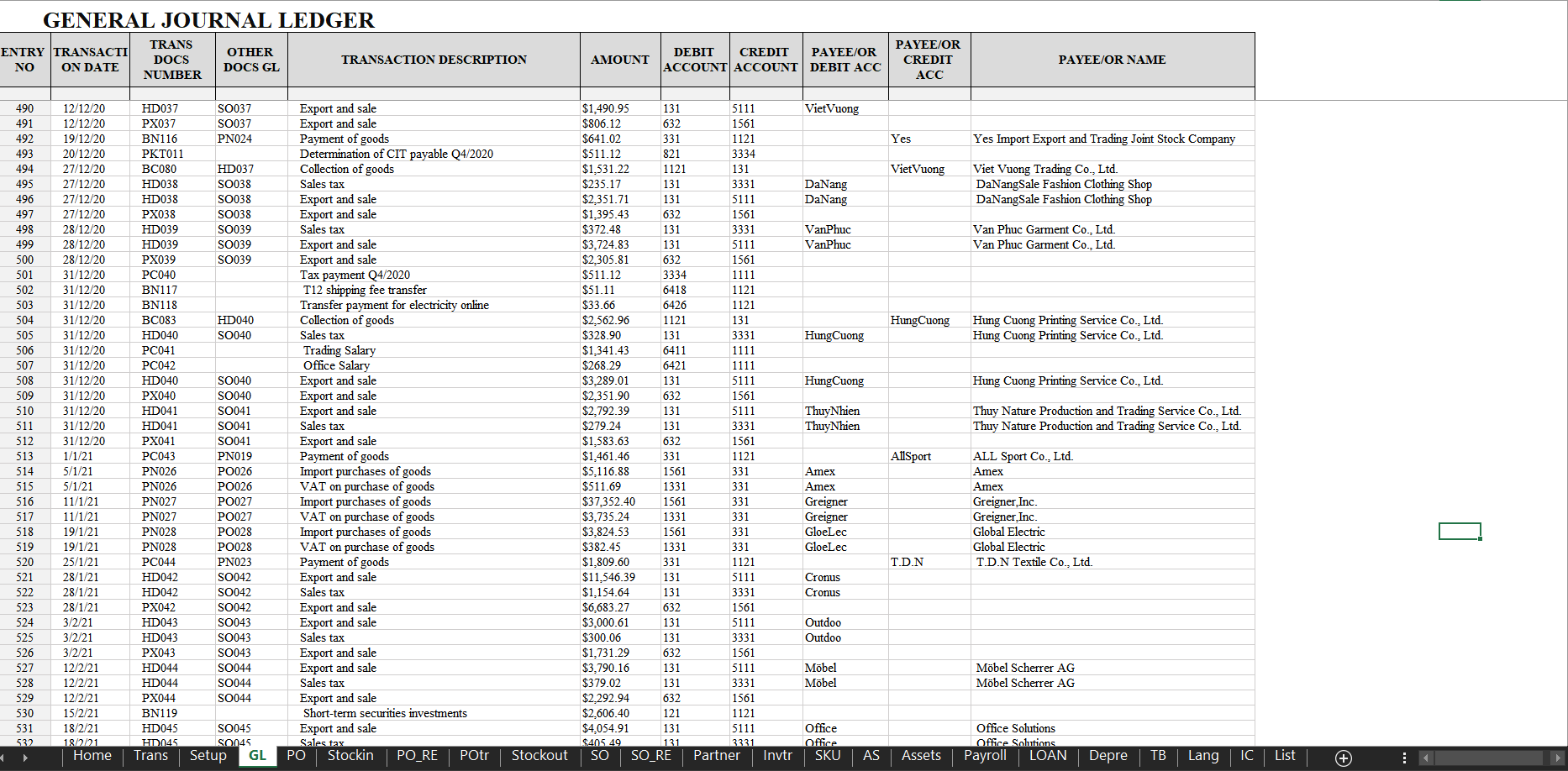Image resolution: width=1568 pixels, height=771 pixels.
Task: Click the AMOUNT column header
Action: (x=620, y=60)
